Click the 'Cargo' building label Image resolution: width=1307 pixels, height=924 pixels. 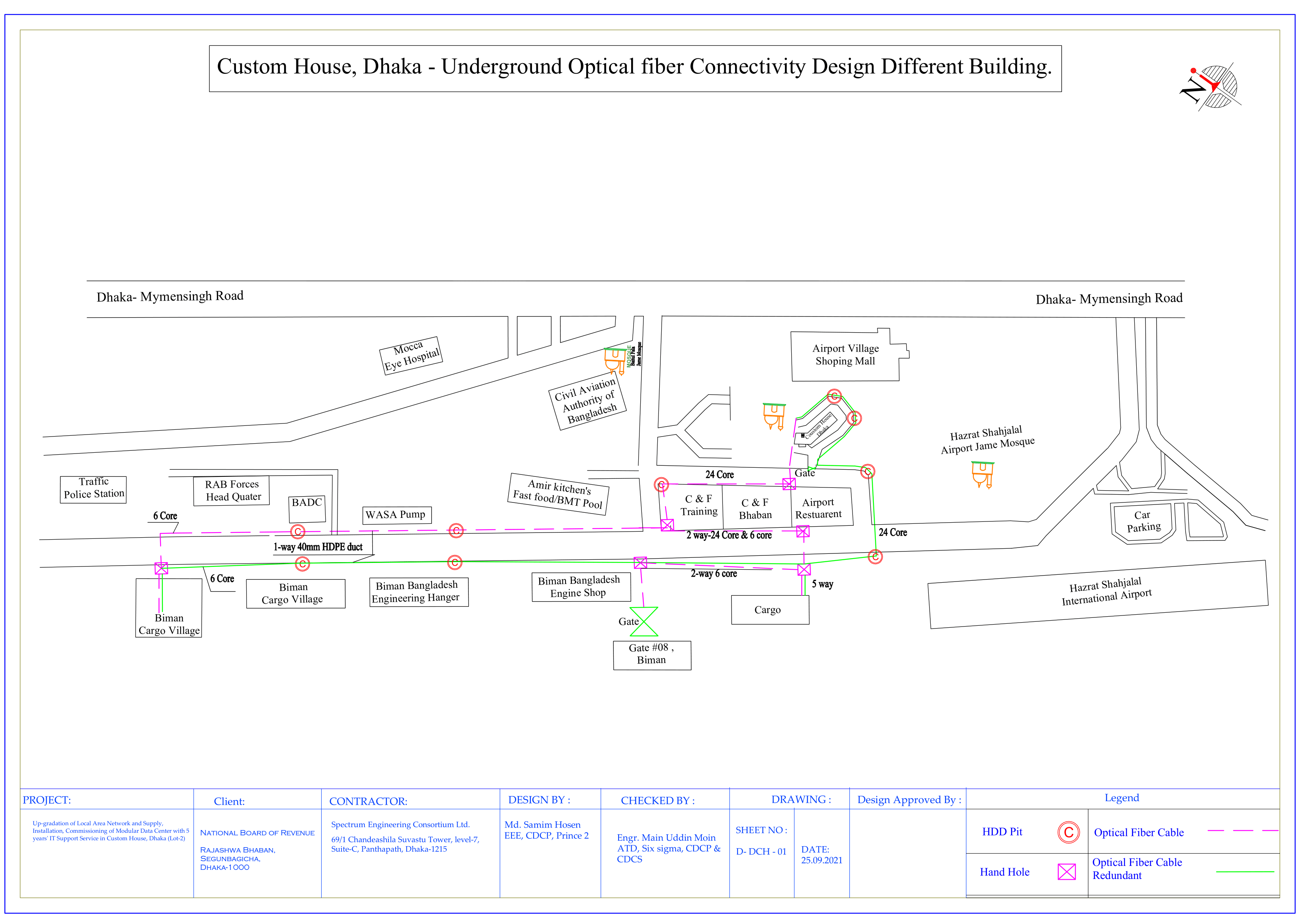(x=768, y=610)
